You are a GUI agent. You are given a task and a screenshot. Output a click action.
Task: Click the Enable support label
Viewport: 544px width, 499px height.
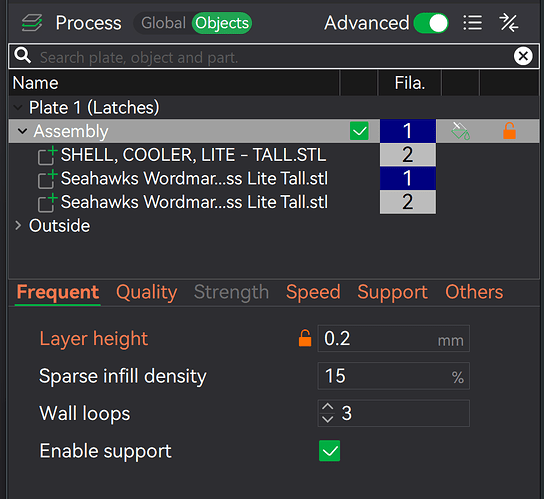105,451
